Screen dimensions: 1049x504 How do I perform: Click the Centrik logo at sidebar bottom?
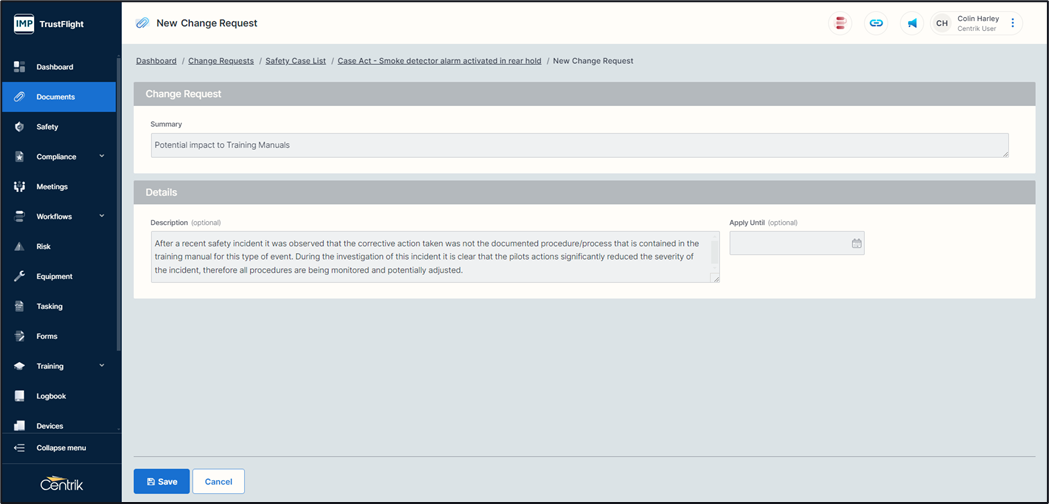click(62, 483)
